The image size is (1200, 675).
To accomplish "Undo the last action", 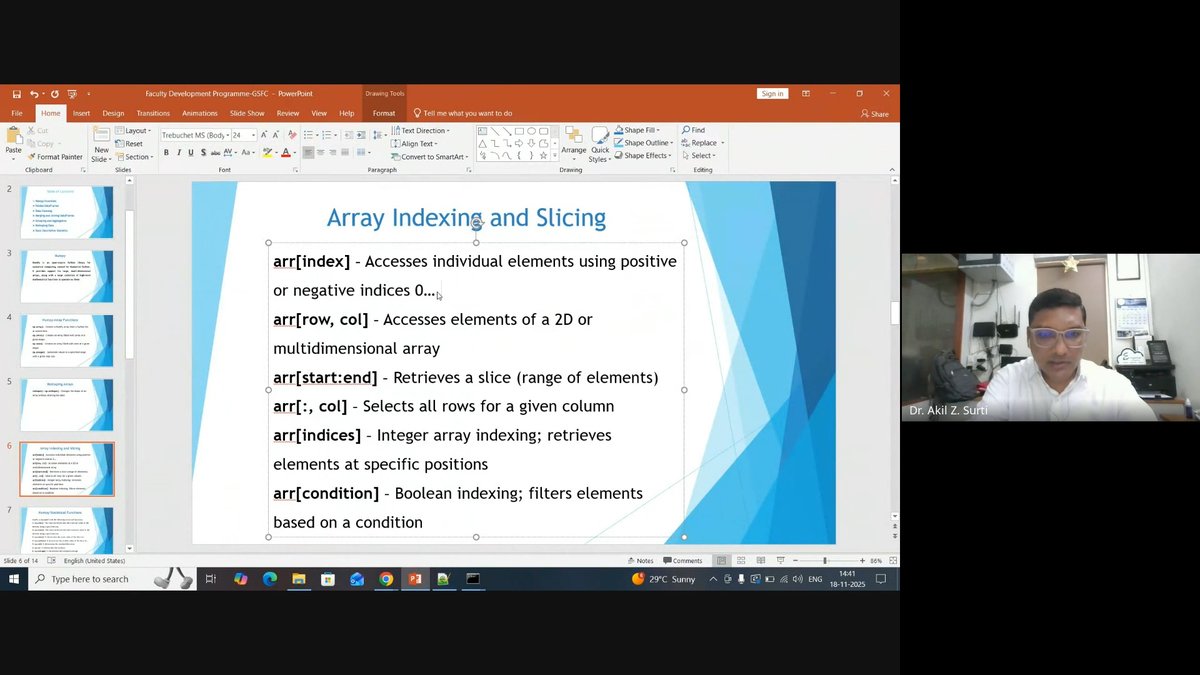I will pyautogui.click(x=34, y=94).
